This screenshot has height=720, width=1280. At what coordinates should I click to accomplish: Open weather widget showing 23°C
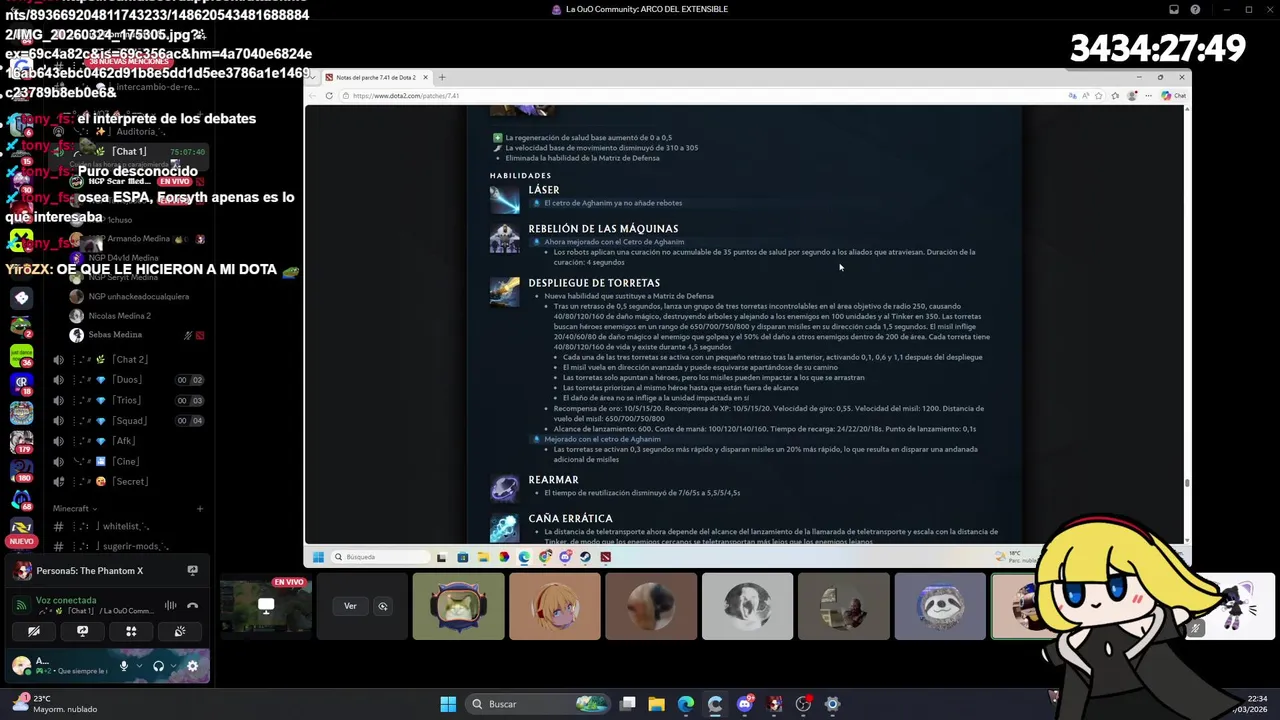point(55,704)
